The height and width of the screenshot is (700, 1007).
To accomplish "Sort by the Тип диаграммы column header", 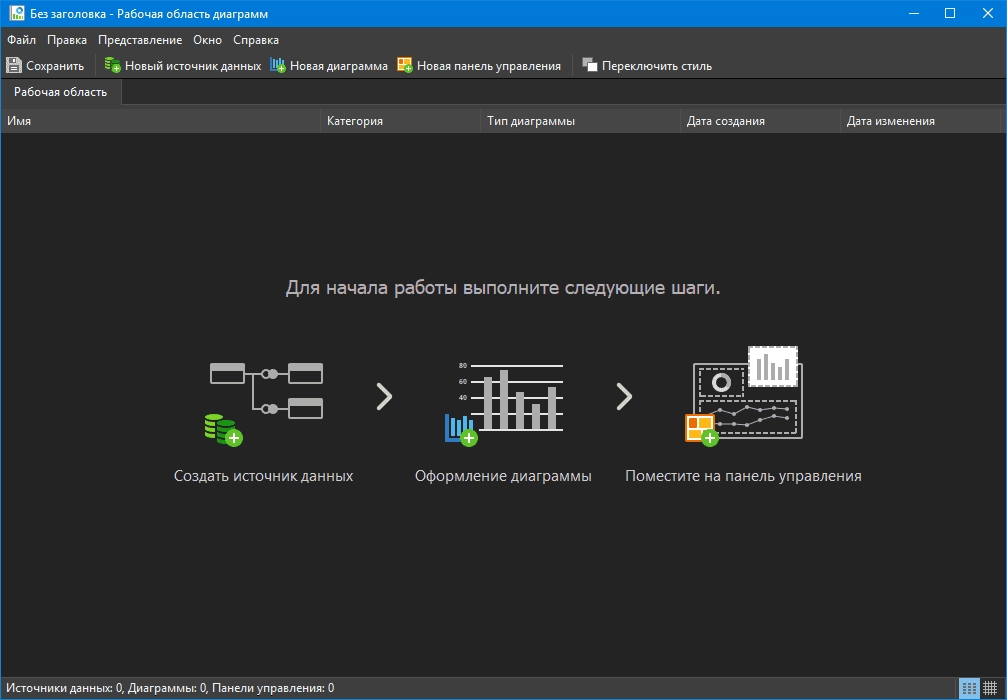I will tap(580, 121).
